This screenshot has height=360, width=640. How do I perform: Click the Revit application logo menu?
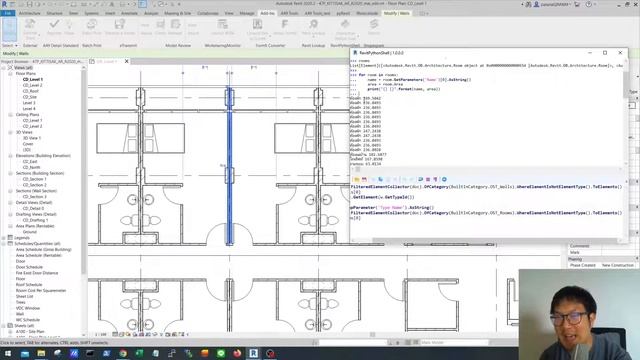click(x=4, y=4)
